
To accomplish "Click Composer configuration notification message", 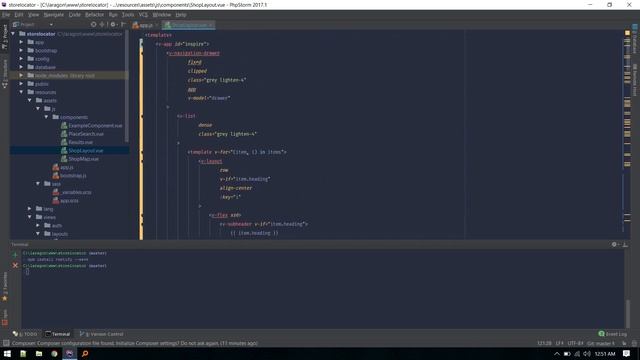I will tap(135, 343).
